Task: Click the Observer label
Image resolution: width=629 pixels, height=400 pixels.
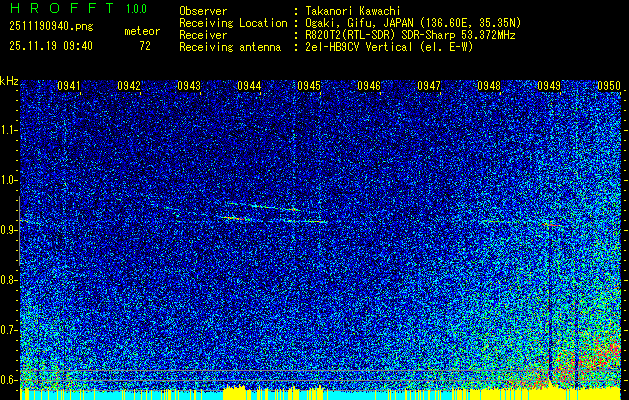Action: [203, 11]
